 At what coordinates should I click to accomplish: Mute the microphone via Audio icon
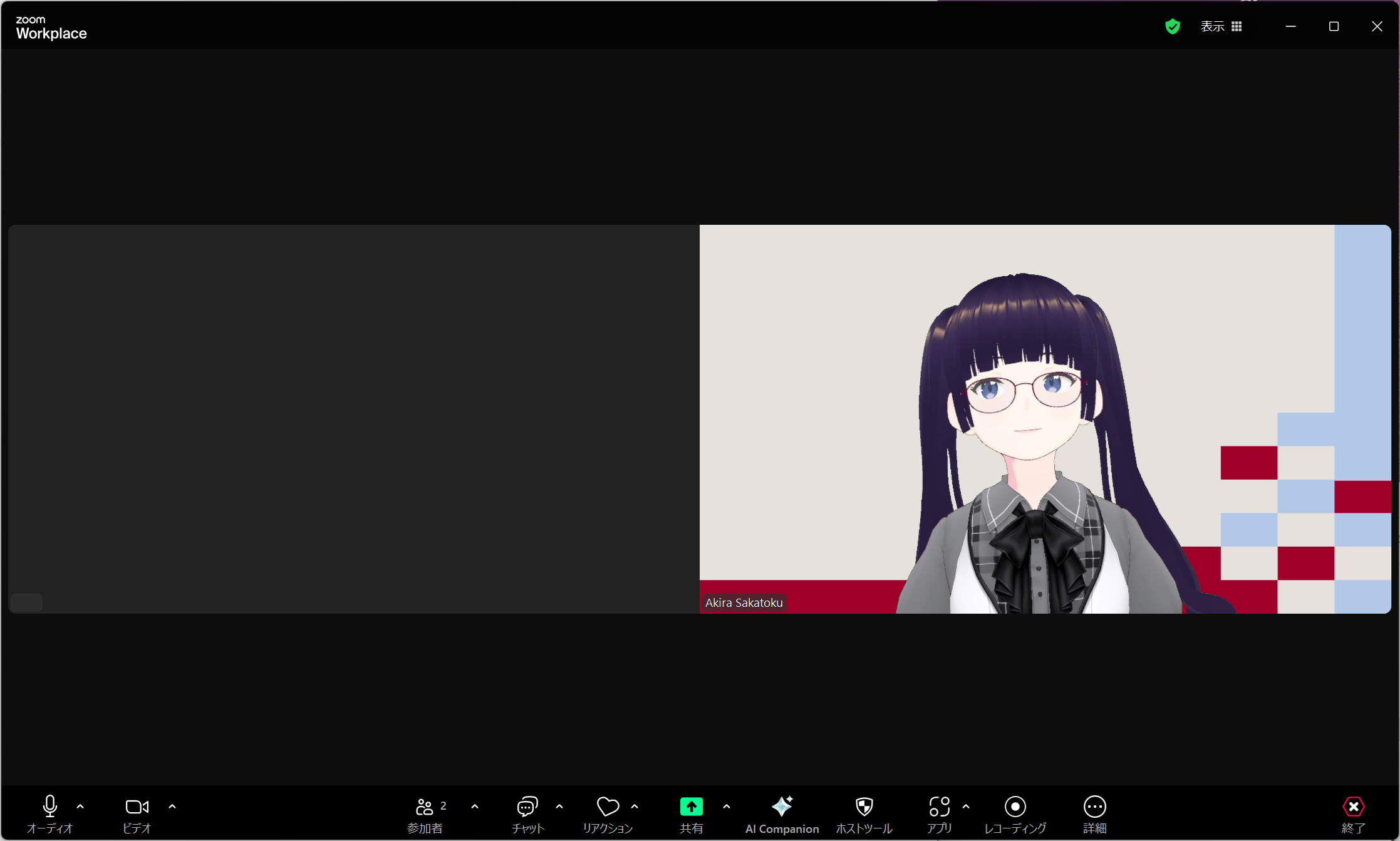49,807
